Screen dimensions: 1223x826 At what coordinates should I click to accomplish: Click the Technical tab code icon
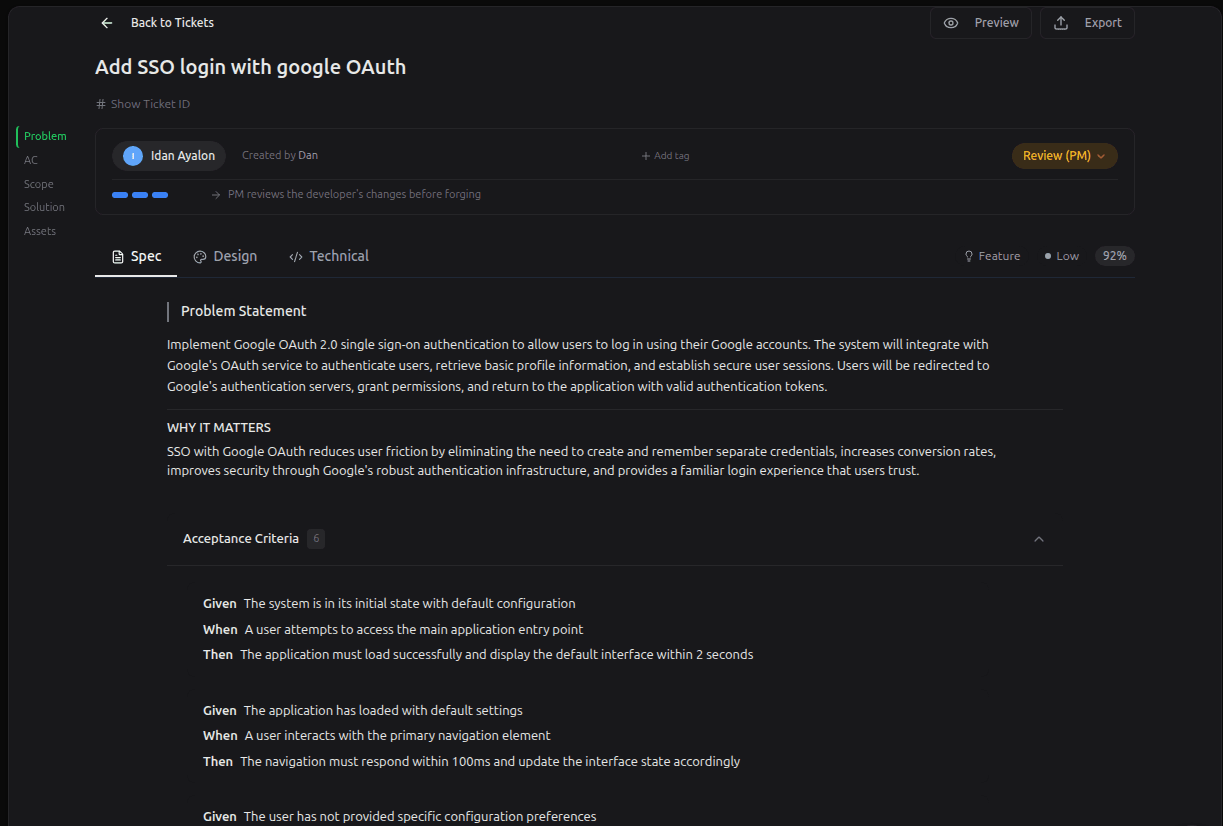(x=296, y=257)
